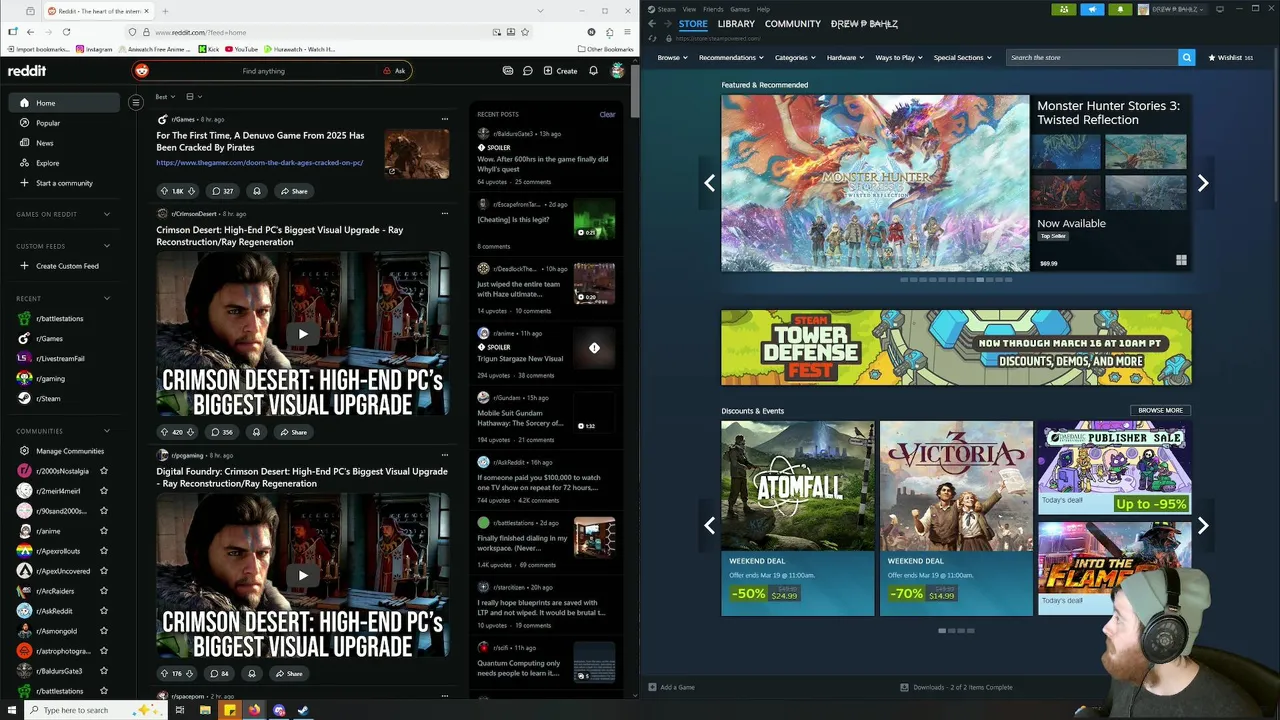Go to previous Steam featured game arrow

[x=710, y=183]
